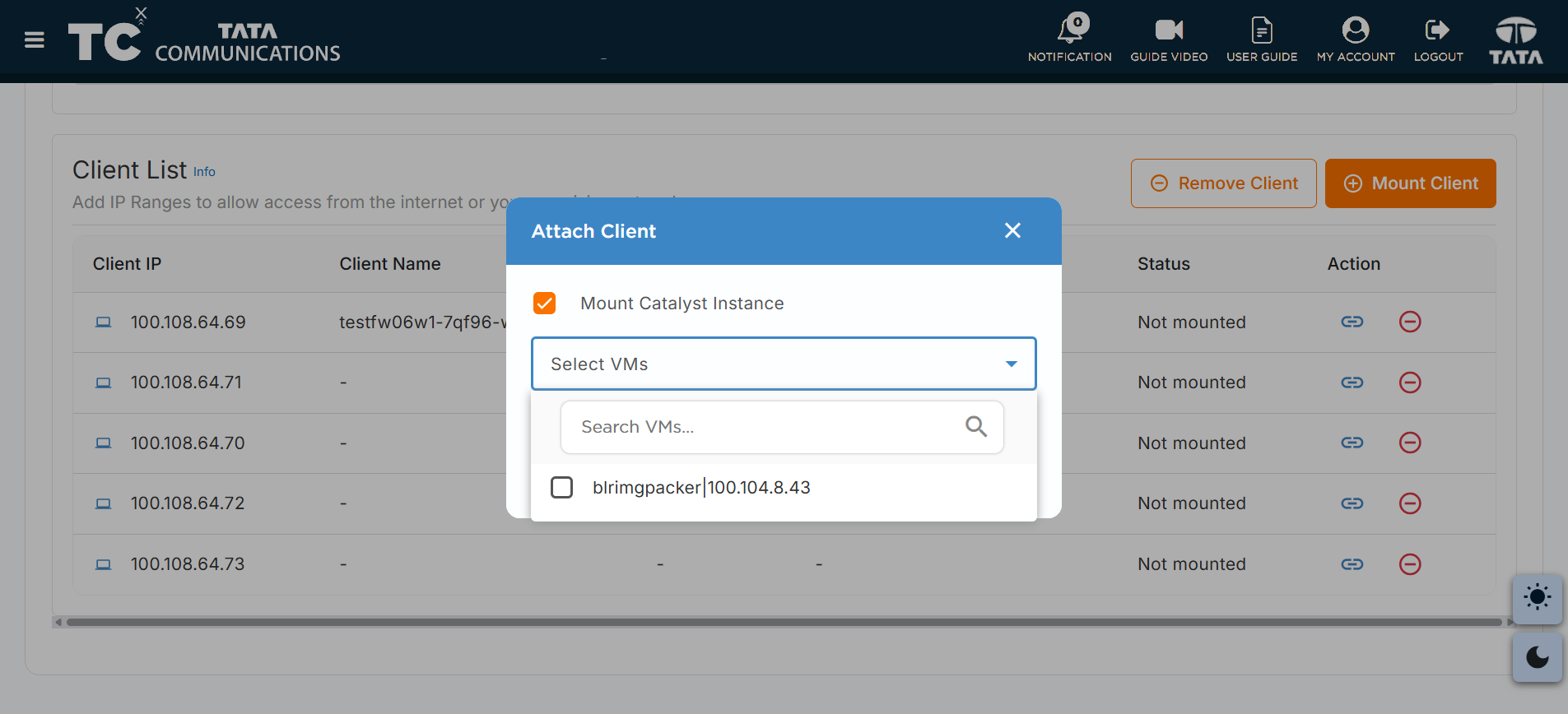
Task: Click link icon for 100.108.64.69 row
Action: (x=1352, y=322)
